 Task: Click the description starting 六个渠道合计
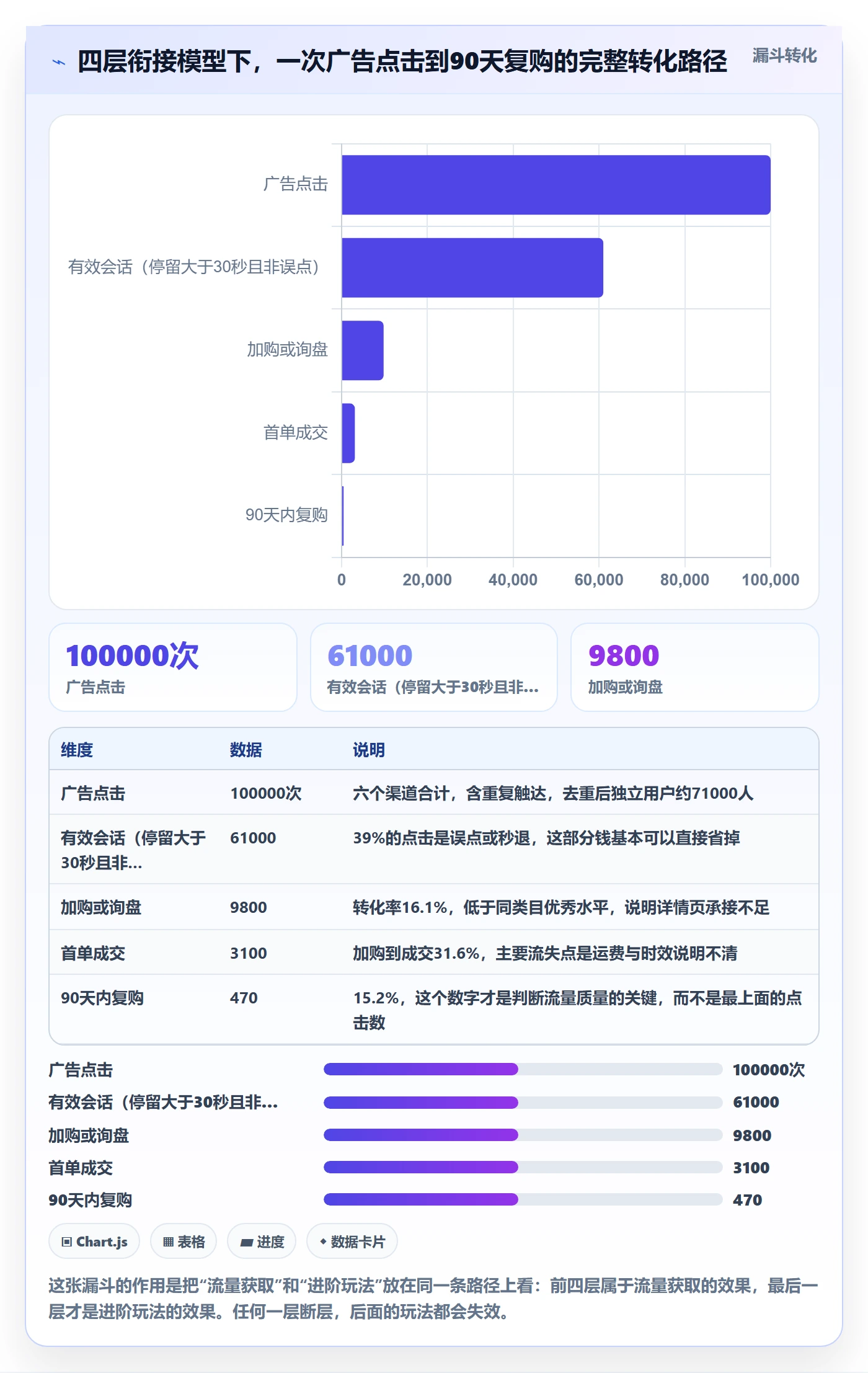pos(553,793)
